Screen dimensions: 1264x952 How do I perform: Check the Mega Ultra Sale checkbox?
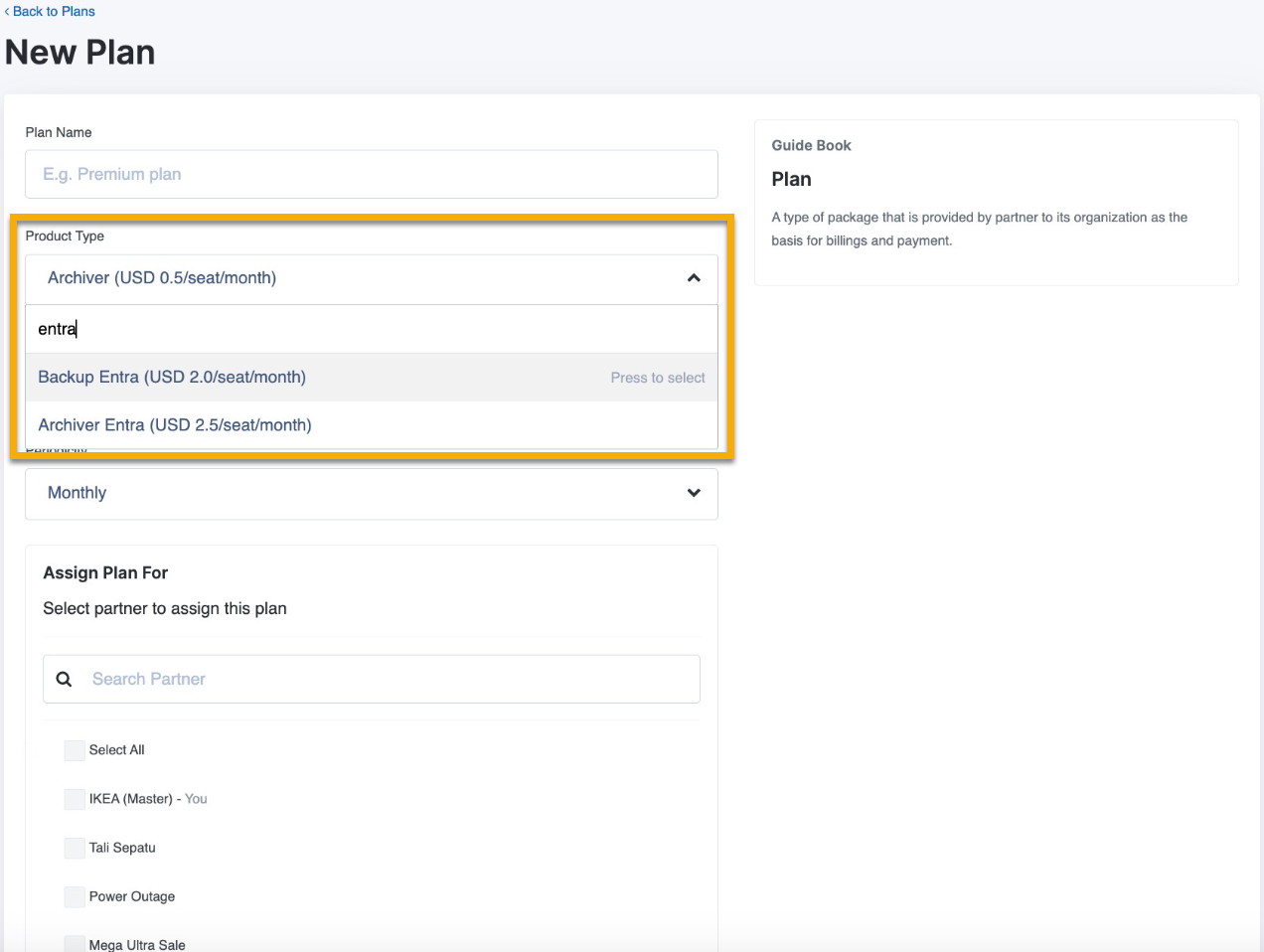[x=75, y=944]
